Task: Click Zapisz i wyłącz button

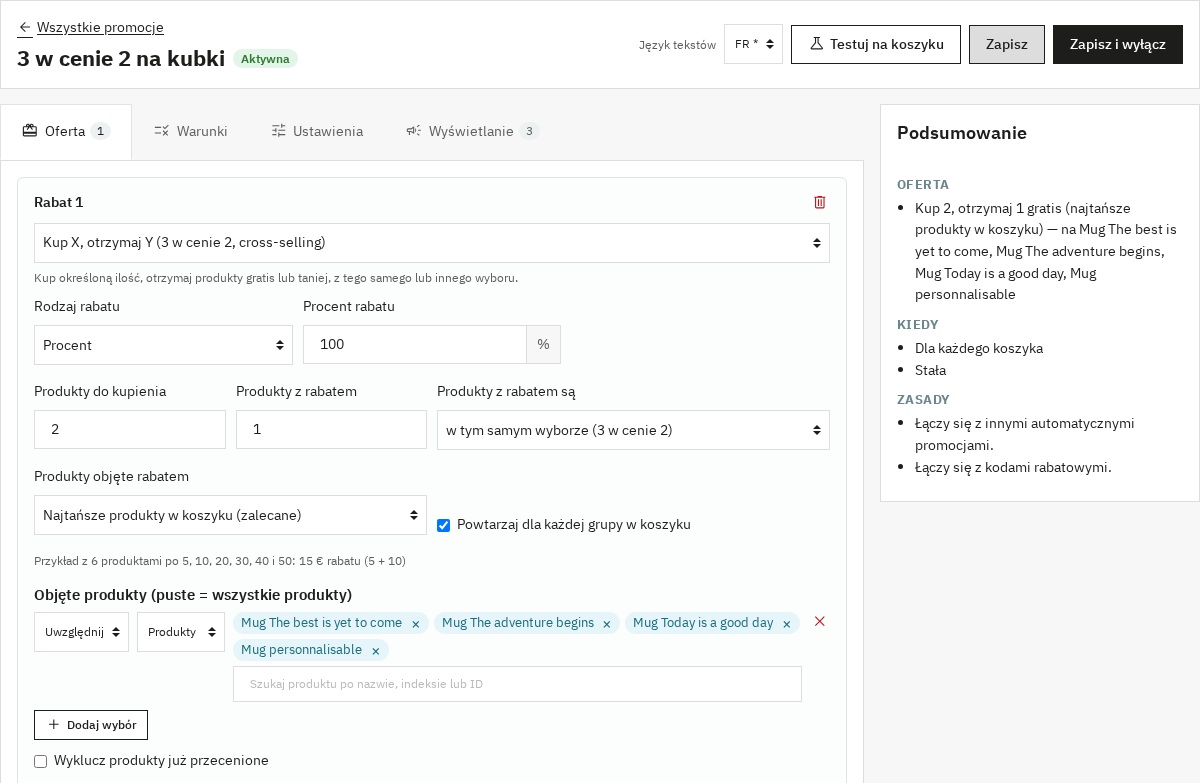Action: click(x=1118, y=44)
